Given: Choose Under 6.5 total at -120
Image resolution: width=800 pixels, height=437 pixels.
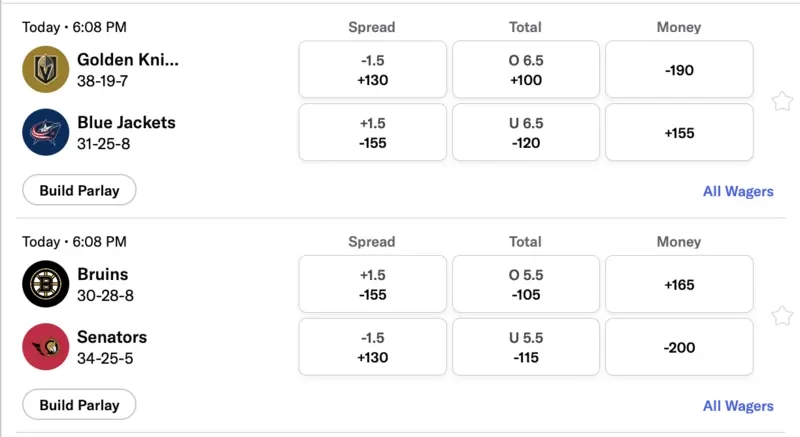Looking at the screenshot, I should [526, 133].
